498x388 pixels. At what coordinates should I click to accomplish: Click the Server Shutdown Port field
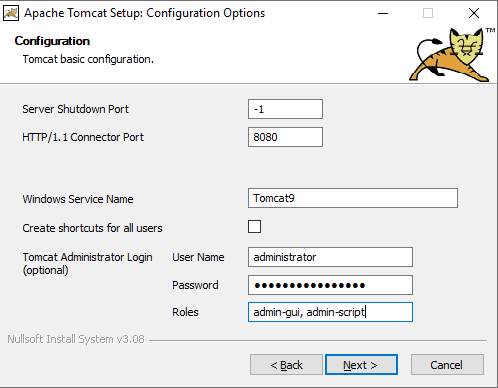(x=285, y=109)
